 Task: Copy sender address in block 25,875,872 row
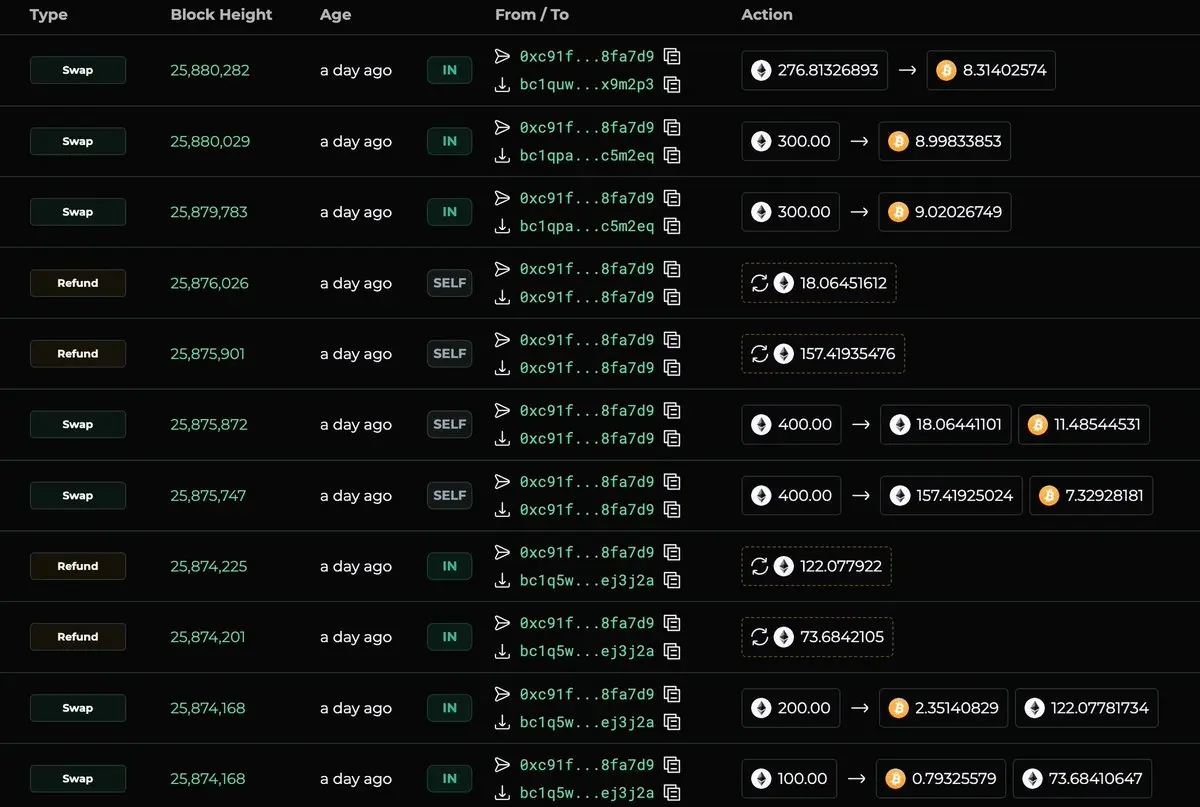[672, 410]
